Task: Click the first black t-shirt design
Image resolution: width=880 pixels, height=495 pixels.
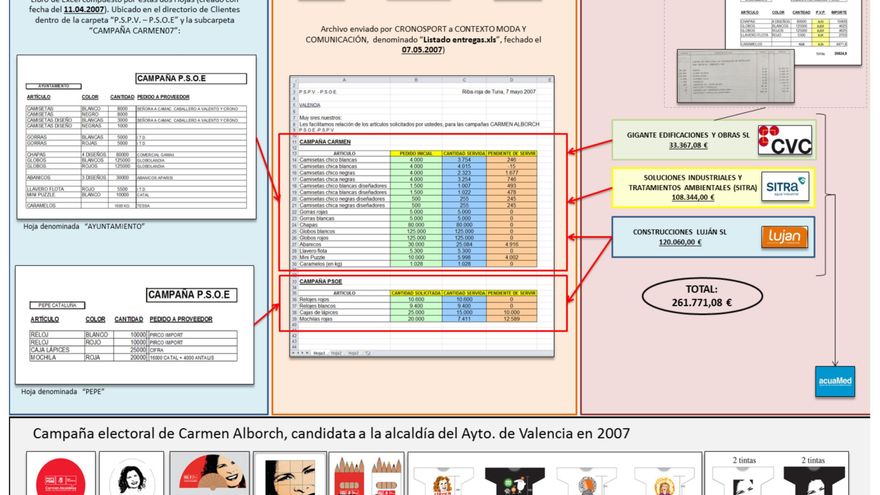Action: tap(515, 482)
